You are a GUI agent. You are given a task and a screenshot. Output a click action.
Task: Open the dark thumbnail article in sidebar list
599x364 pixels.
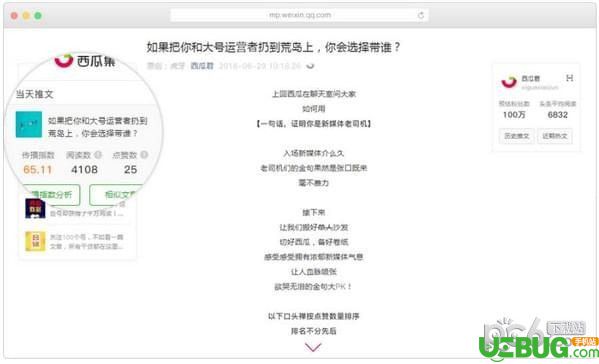pos(35,209)
